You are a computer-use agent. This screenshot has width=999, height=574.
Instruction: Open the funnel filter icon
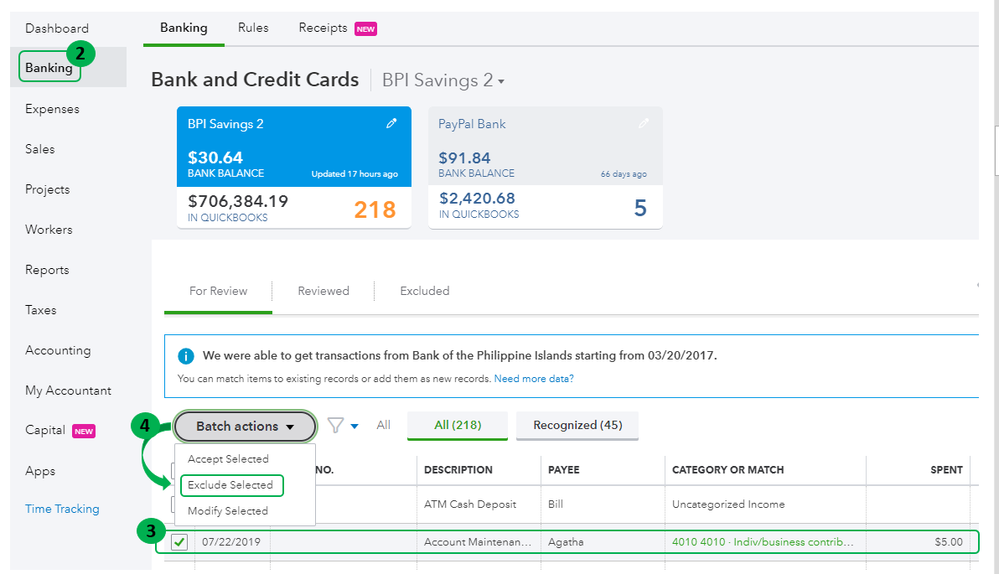(336, 426)
